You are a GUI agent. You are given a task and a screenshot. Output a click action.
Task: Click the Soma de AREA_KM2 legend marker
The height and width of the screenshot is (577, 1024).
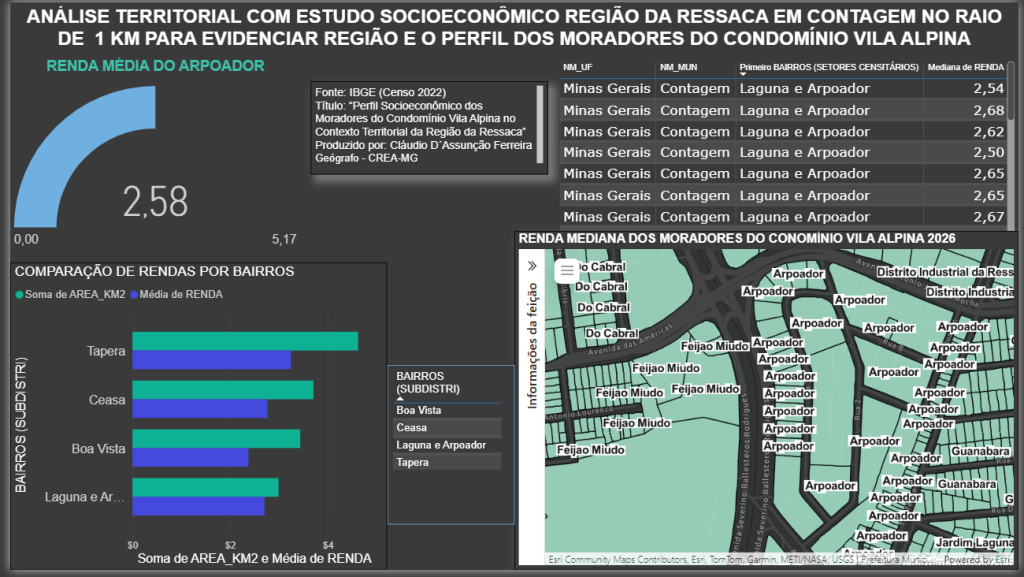coord(19,294)
